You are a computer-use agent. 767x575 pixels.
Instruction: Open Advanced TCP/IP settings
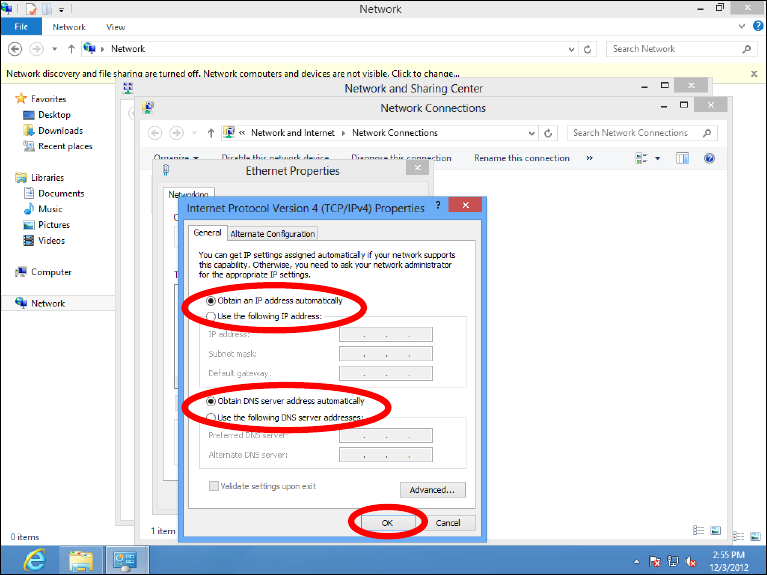432,490
